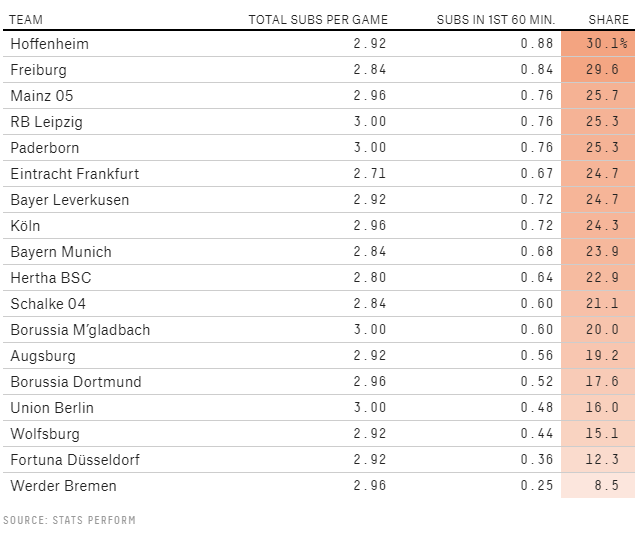Viewport: 642px width, 539px height.
Task: Click the RB Leipzig team name
Action: (47, 122)
